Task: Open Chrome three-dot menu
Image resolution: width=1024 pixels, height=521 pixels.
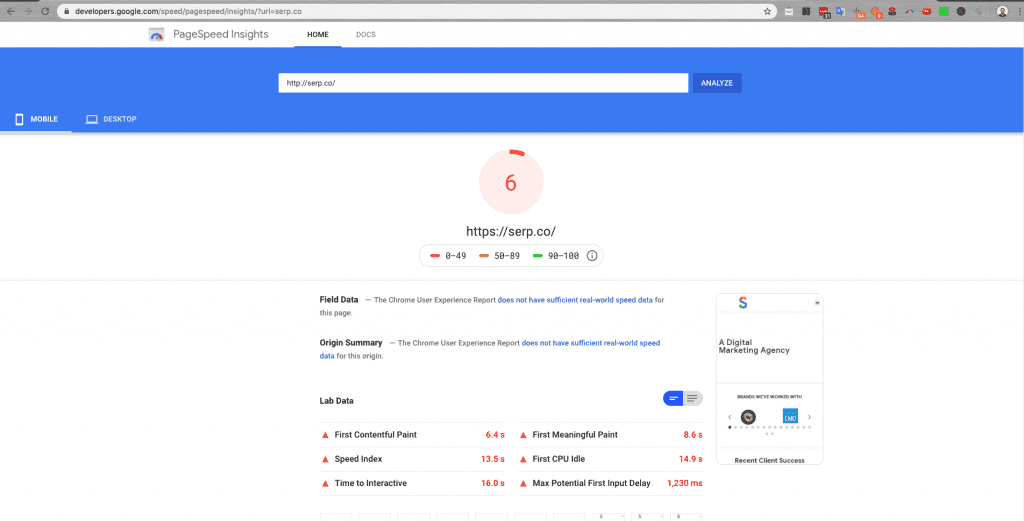Action: (1019, 11)
